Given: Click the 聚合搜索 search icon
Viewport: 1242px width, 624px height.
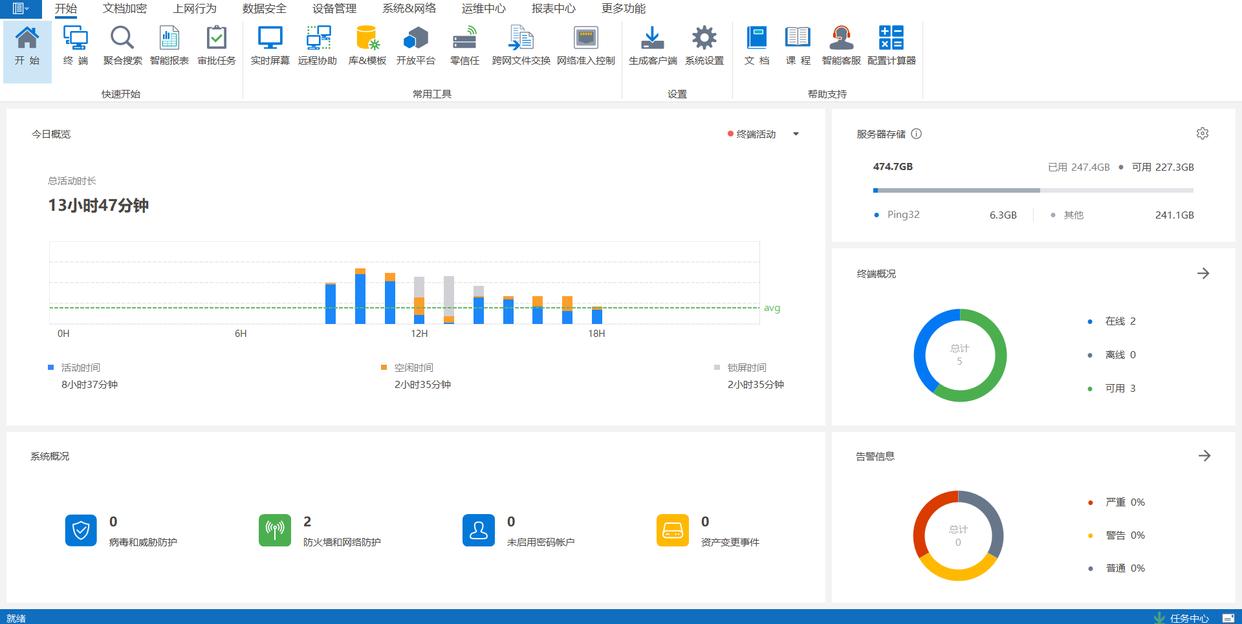Looking at the screenshot, I should 122,46.
